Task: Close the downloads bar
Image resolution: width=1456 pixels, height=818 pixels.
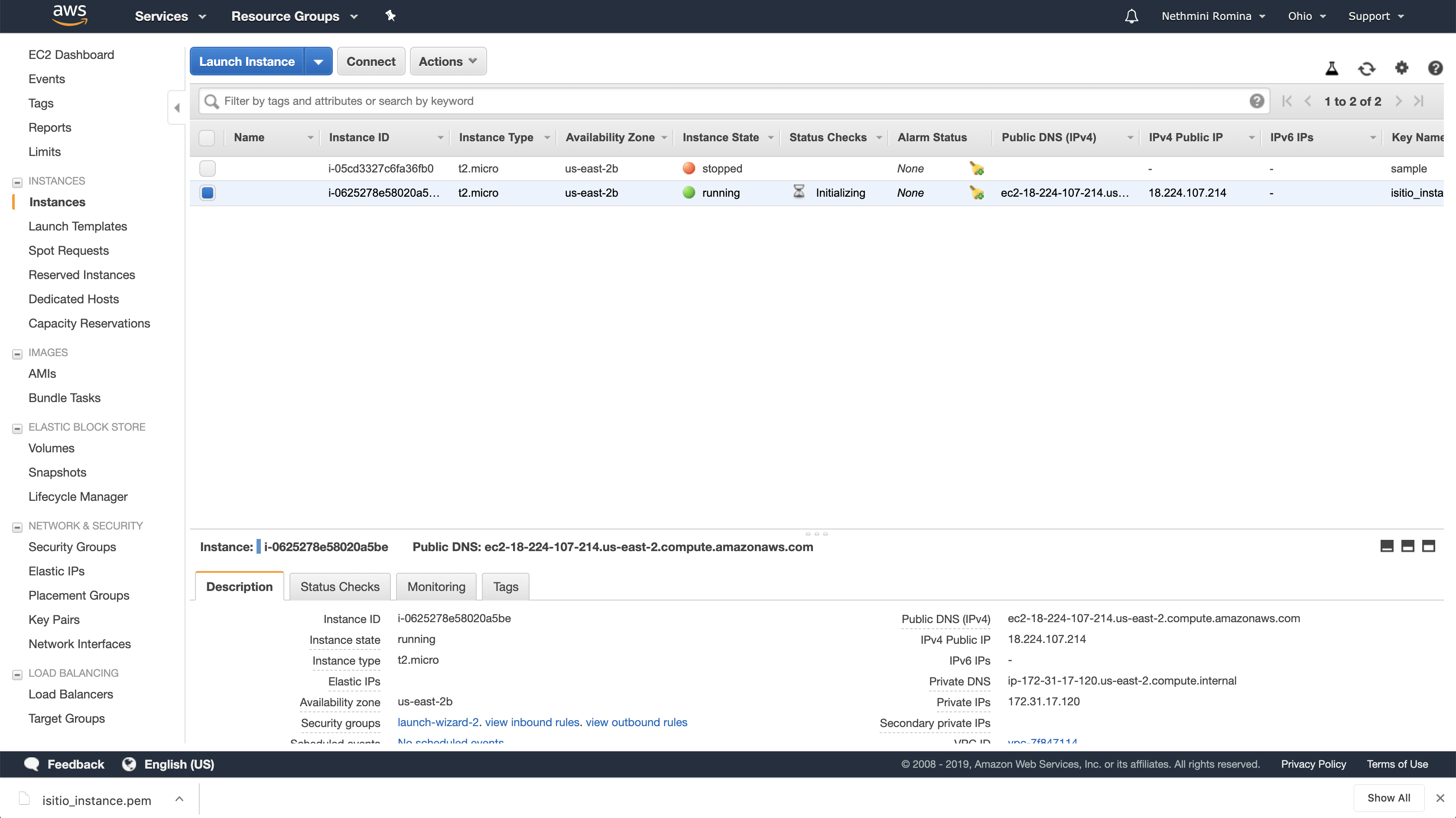Action: [1440, 798]
